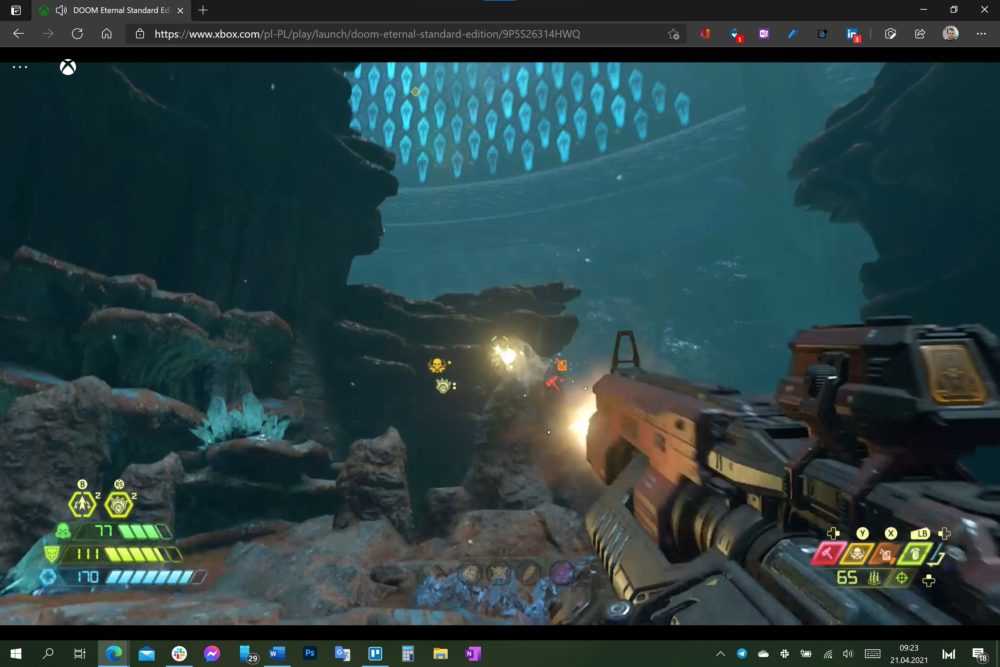Screen dimensions: 1000x667
Task: Open Trello from the taskbar
Action: coord(375,654)
